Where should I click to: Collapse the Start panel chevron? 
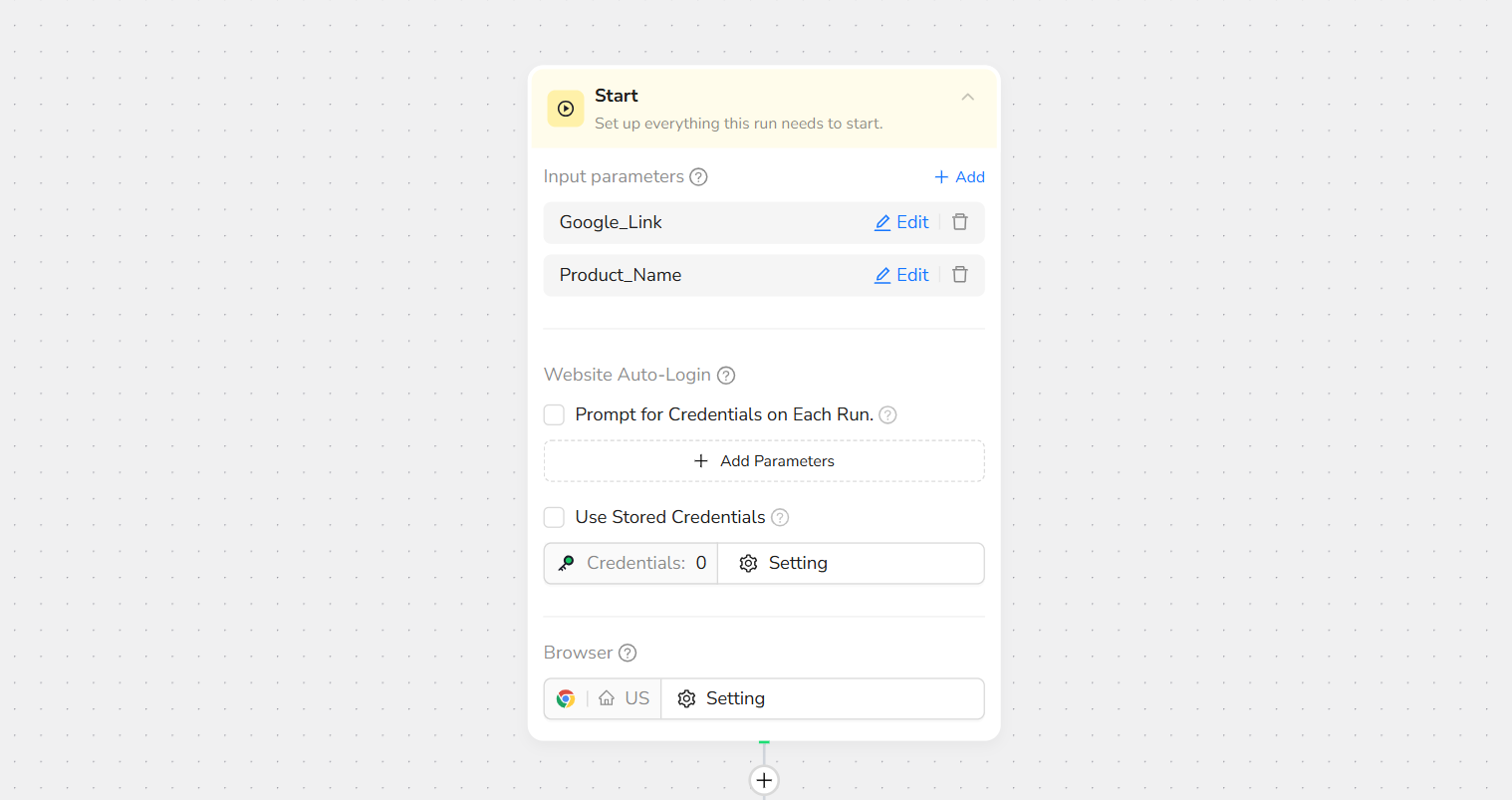pos(967,97)
